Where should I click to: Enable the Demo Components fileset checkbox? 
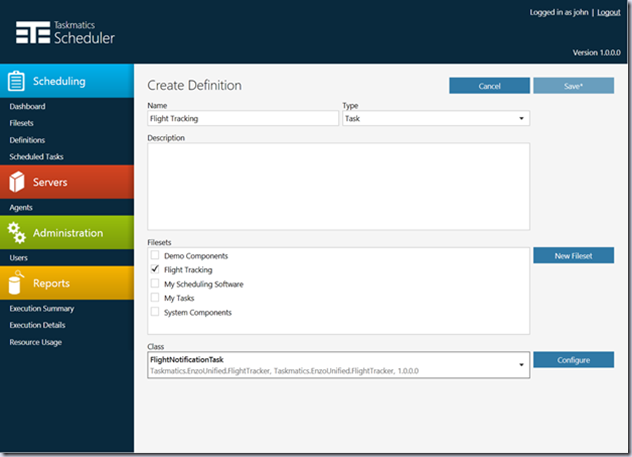point(155,255)
